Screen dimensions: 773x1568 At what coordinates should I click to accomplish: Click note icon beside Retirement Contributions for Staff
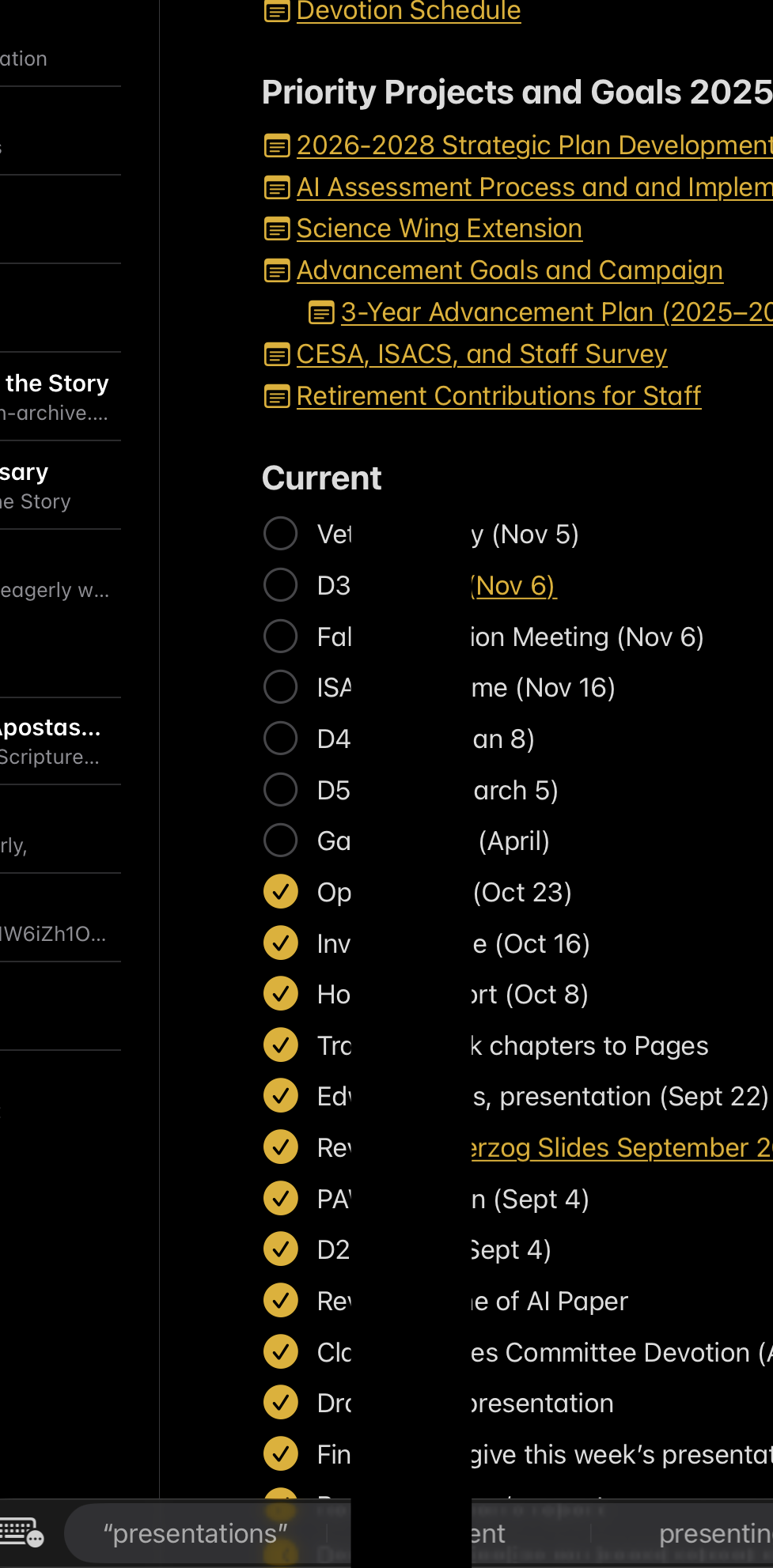pos(276,396)
